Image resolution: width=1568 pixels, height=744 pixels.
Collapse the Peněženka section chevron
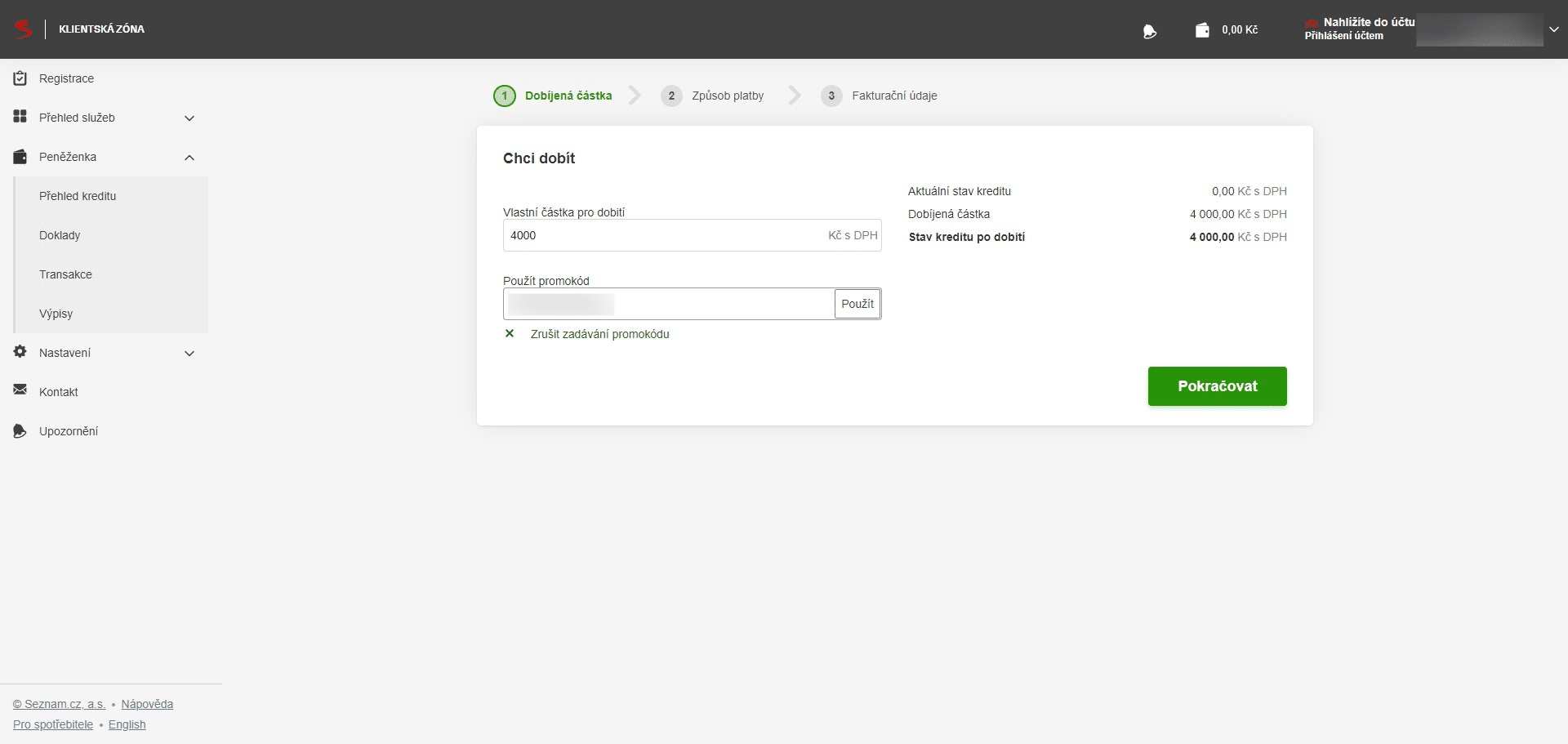(x=189, y=158)
